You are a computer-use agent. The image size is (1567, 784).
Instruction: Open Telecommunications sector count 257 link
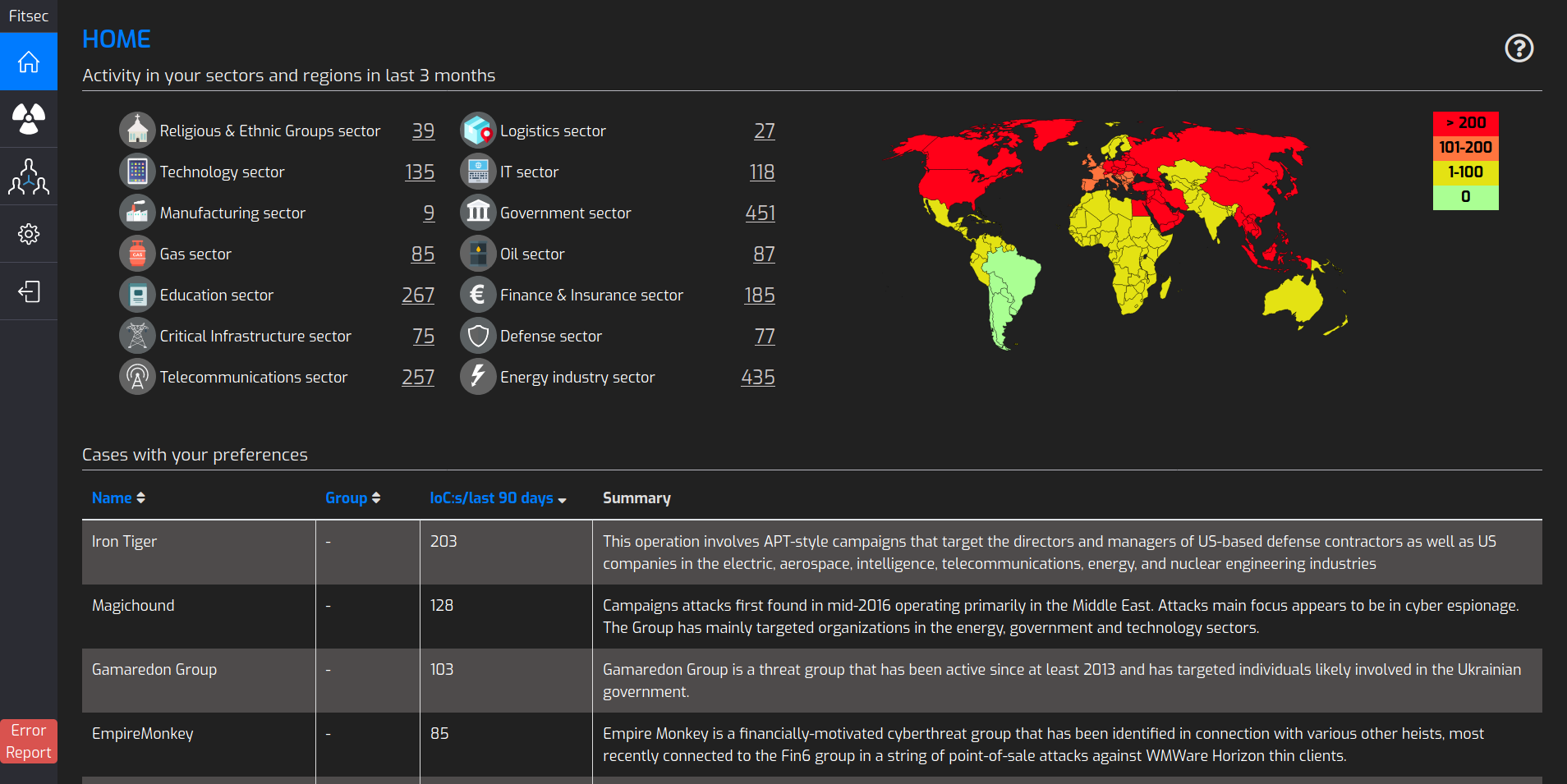pyautogui.click(x=418, y=377)
